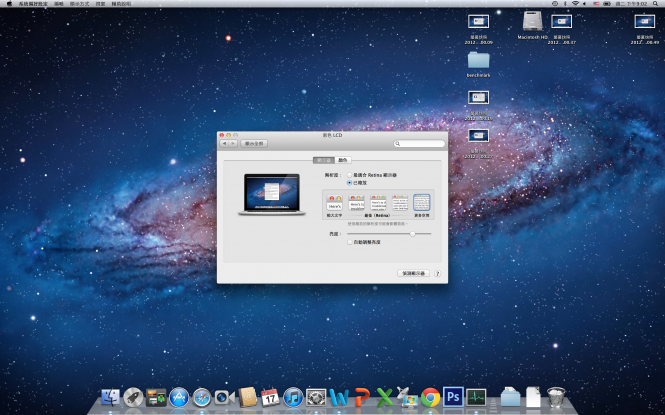Screen dimensions: 665x415
Task: Select desktop screenshot file ending 09.27
Action: coord(478,136)
